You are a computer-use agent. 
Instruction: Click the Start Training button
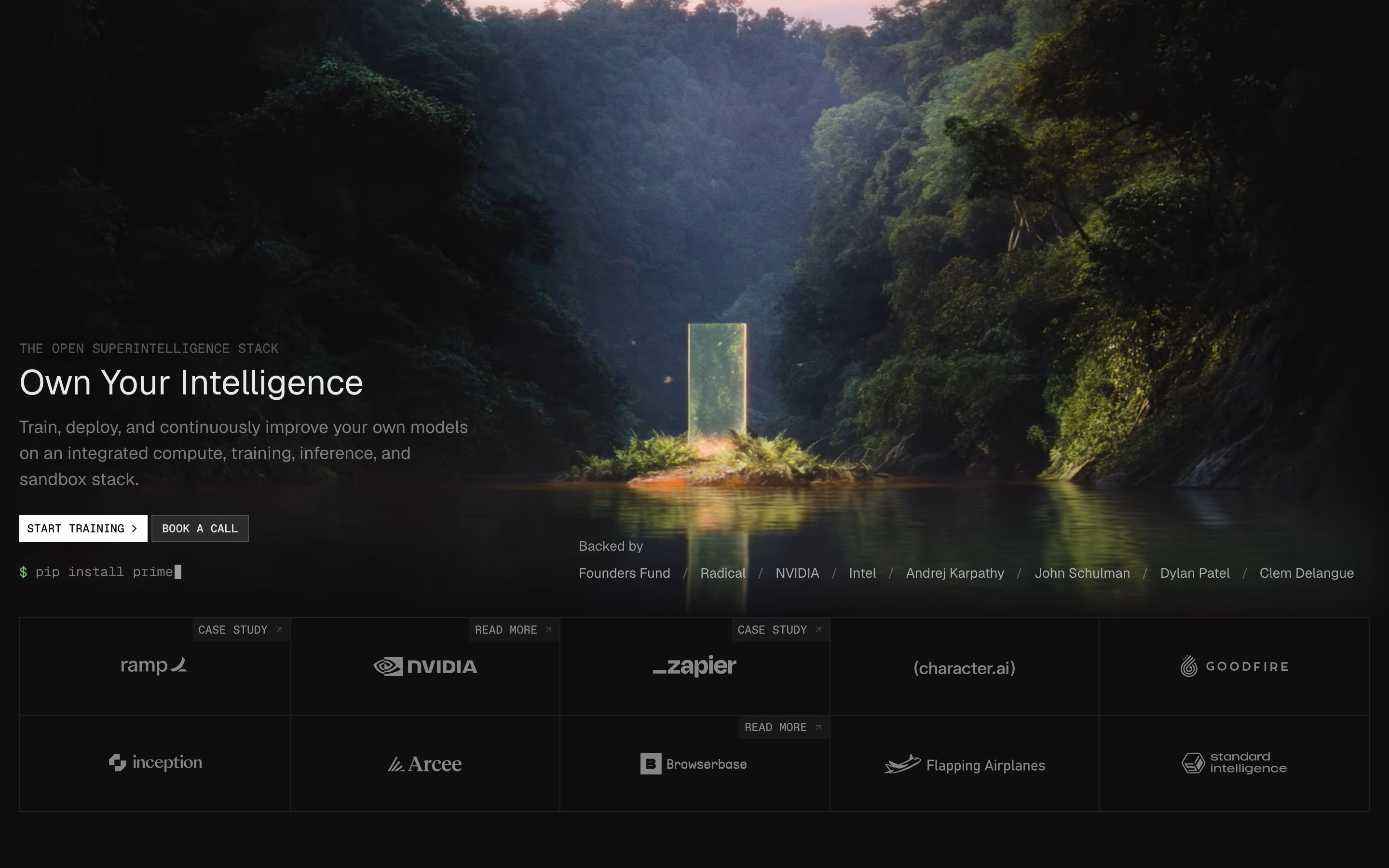click(83, 528)
